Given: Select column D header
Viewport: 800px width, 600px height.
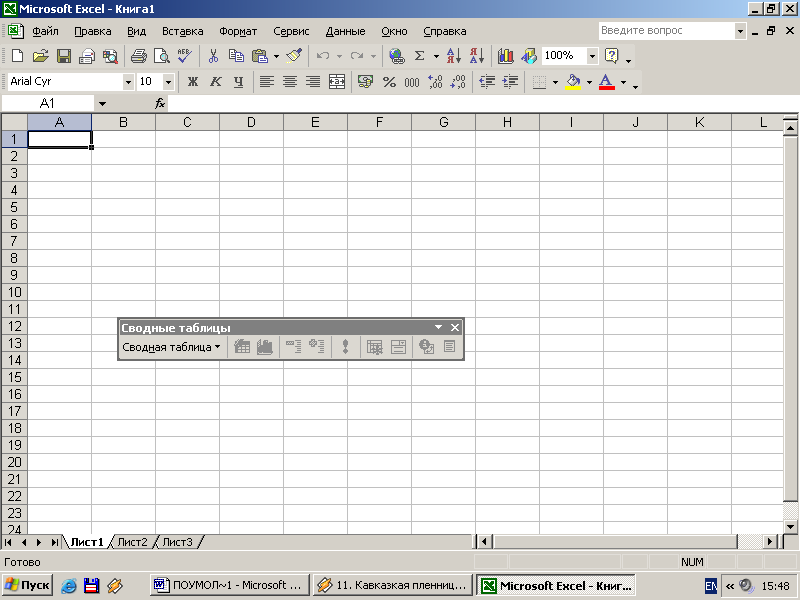Looking at the screenshot, I should pos(251,122).
